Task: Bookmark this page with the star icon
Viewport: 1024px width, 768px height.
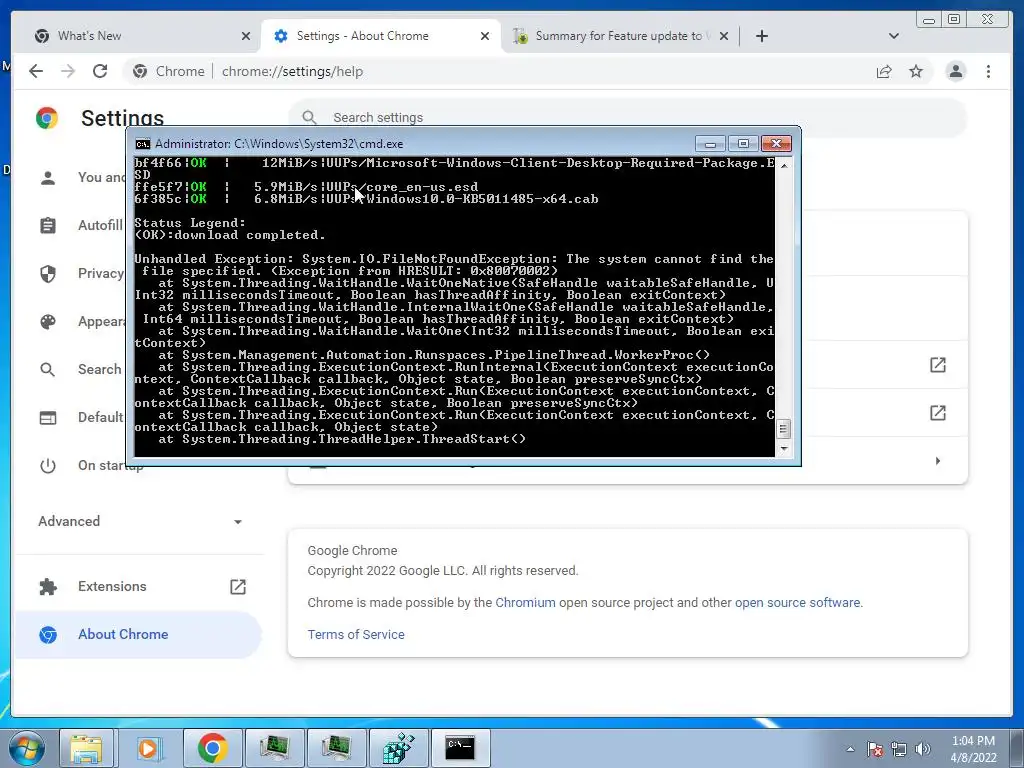Action: (916, 71)
